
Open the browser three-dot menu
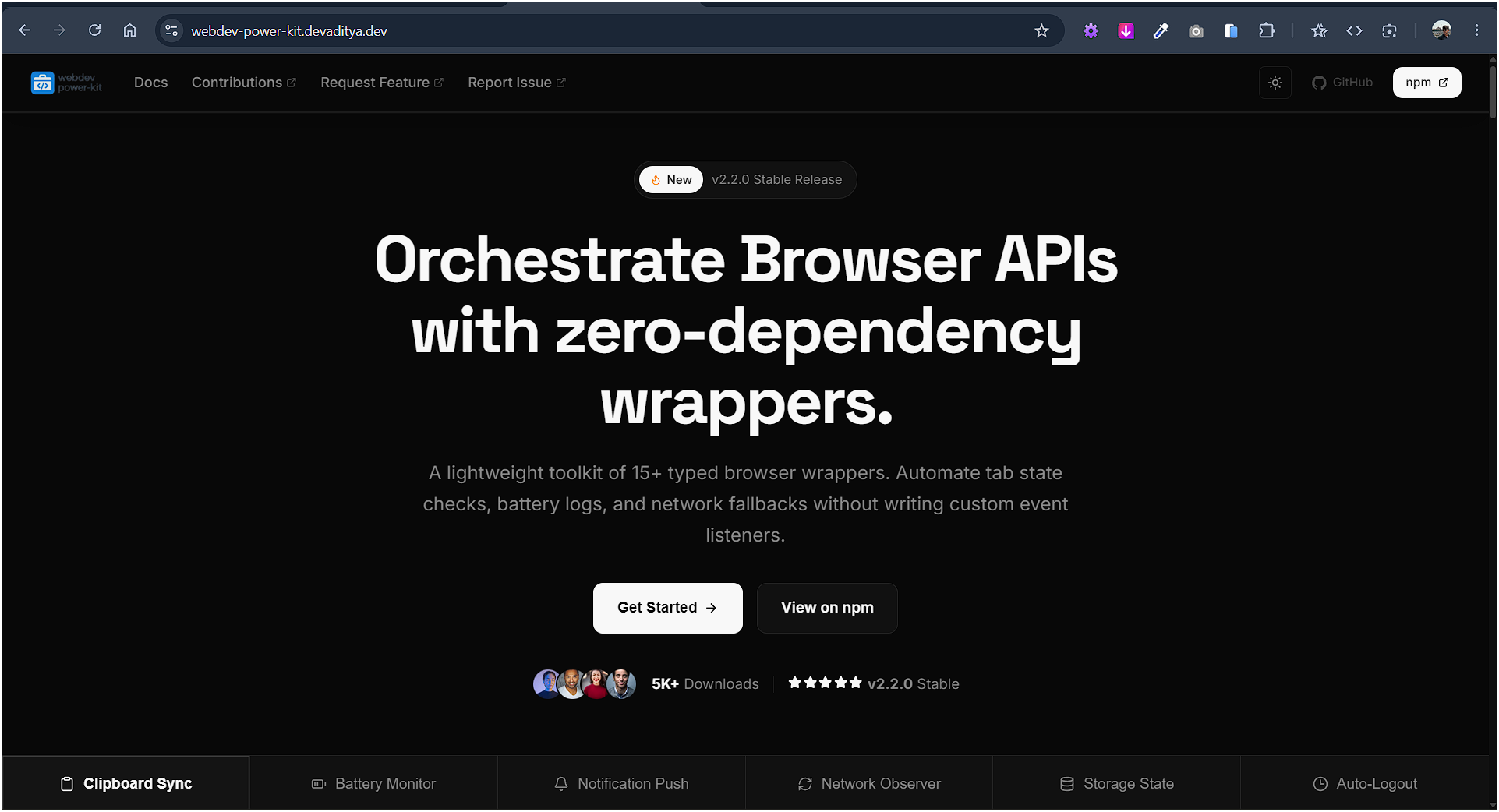(1476, 30)
